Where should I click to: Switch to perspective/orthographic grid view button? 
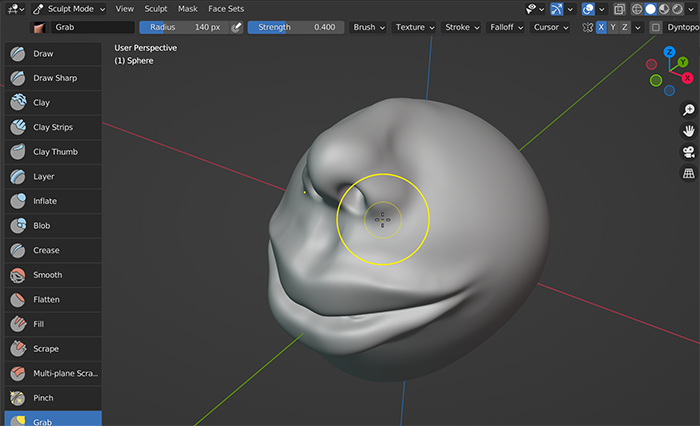click(x=688, y=173)
